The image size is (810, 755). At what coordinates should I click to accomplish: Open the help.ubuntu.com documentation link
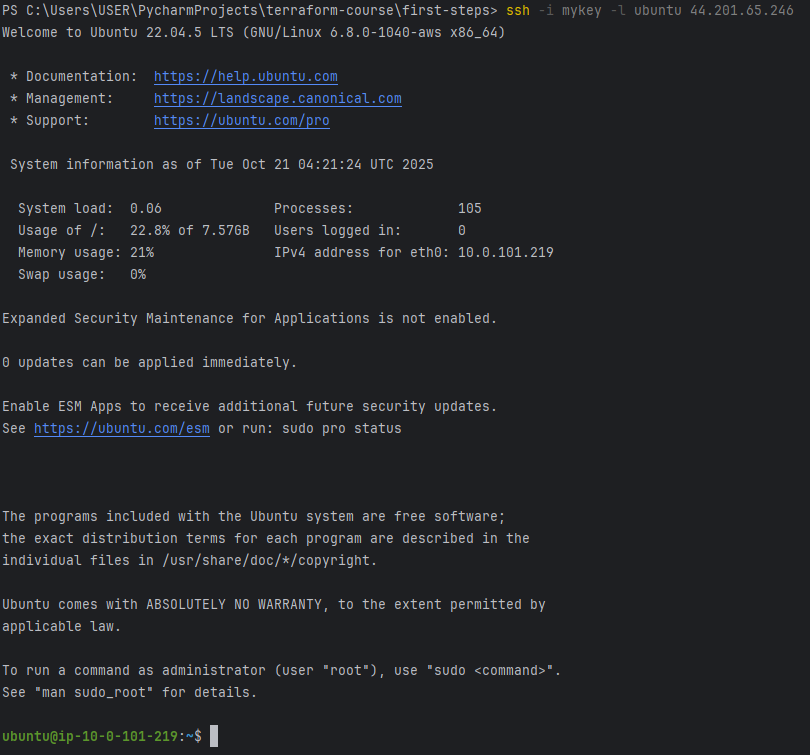[x=245, y=76]
